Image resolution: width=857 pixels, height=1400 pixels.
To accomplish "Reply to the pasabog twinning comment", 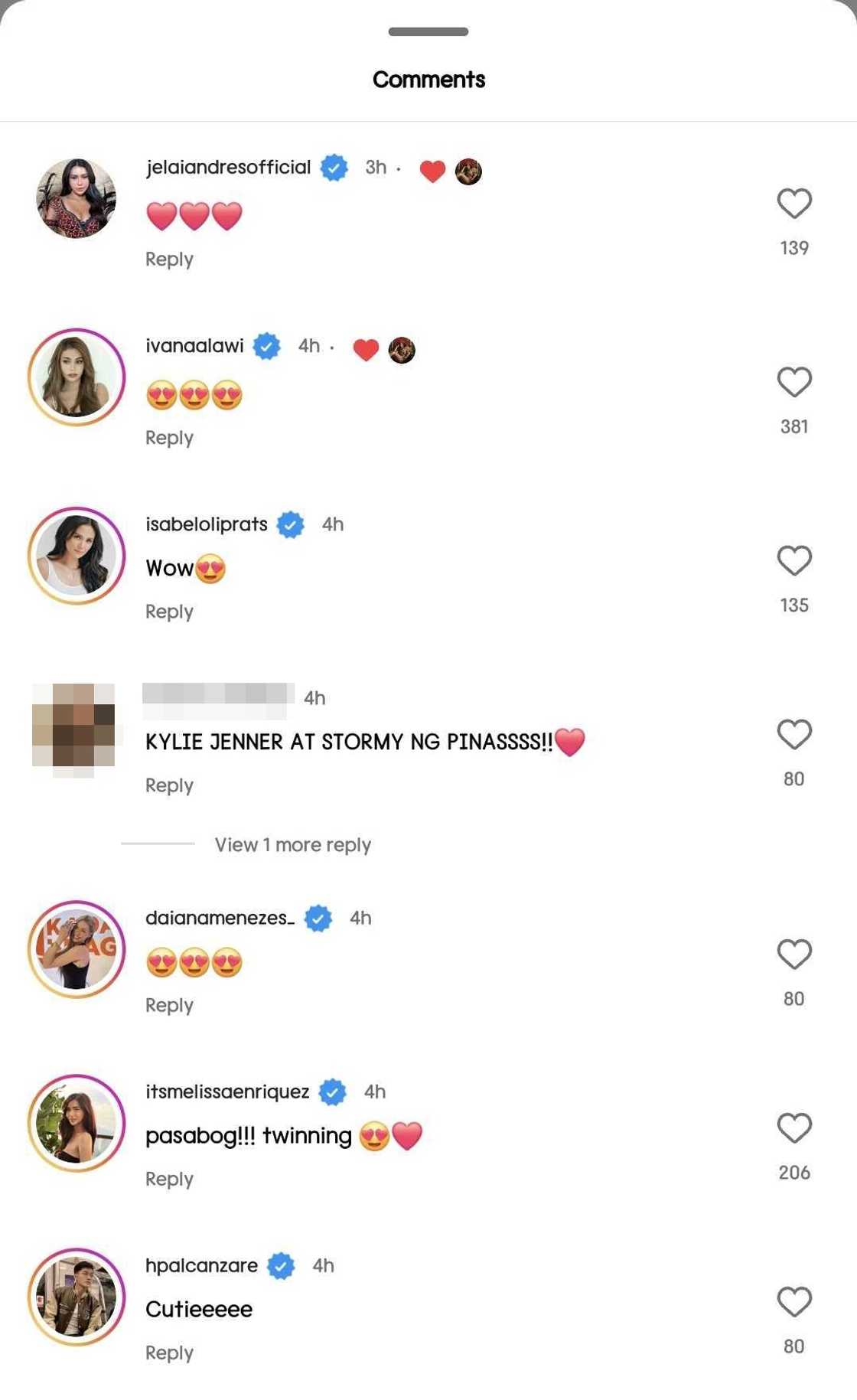I will [x=169, y=1179].
